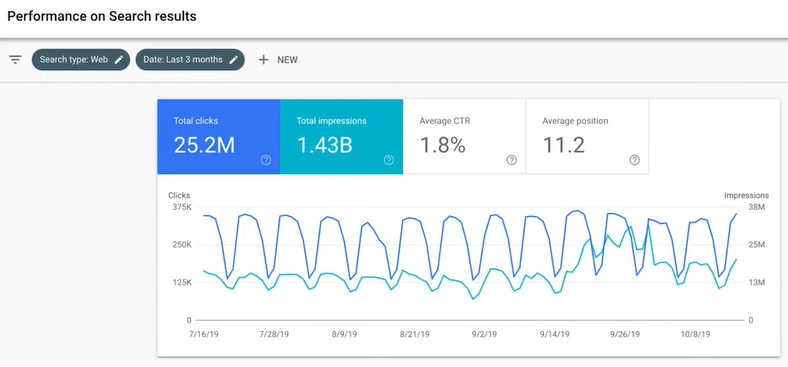The width and height of the screenshot is (788, 367).
Task: Toggle the Total clicks metric card
Action: (x=219, y=137)
